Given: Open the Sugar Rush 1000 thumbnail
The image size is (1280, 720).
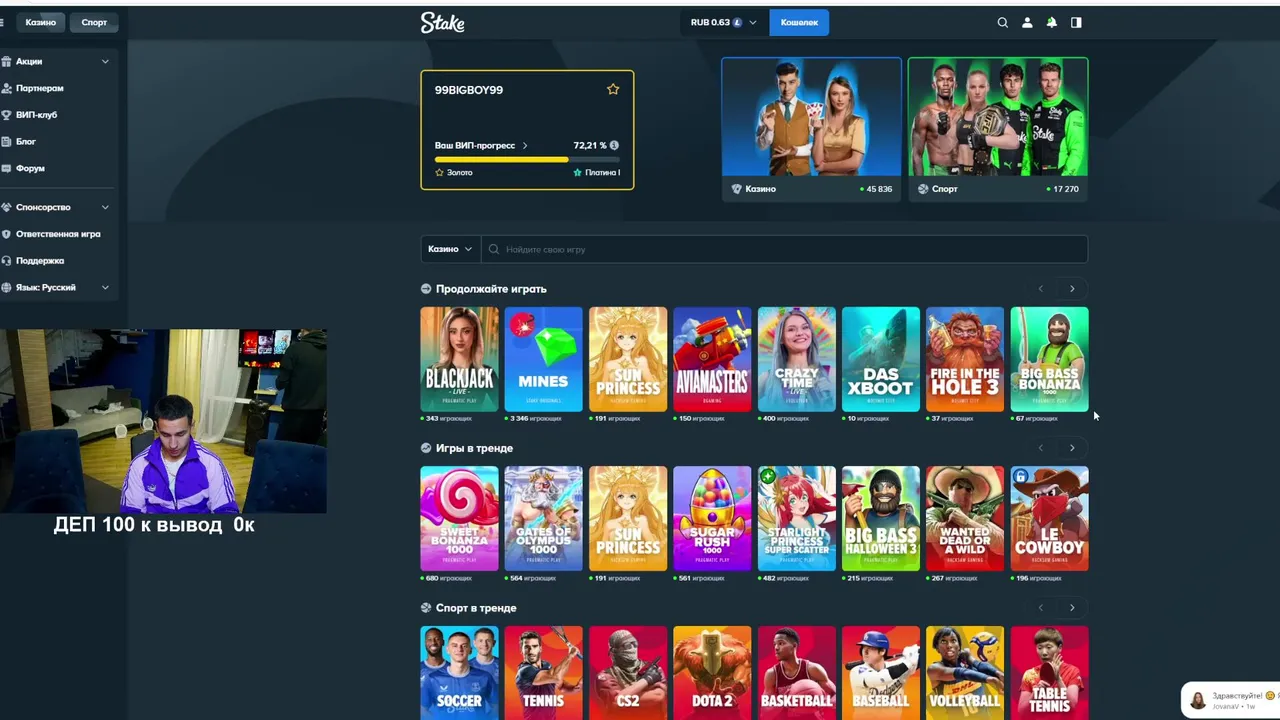Looking at the screenshot, I should coord(712,518).
